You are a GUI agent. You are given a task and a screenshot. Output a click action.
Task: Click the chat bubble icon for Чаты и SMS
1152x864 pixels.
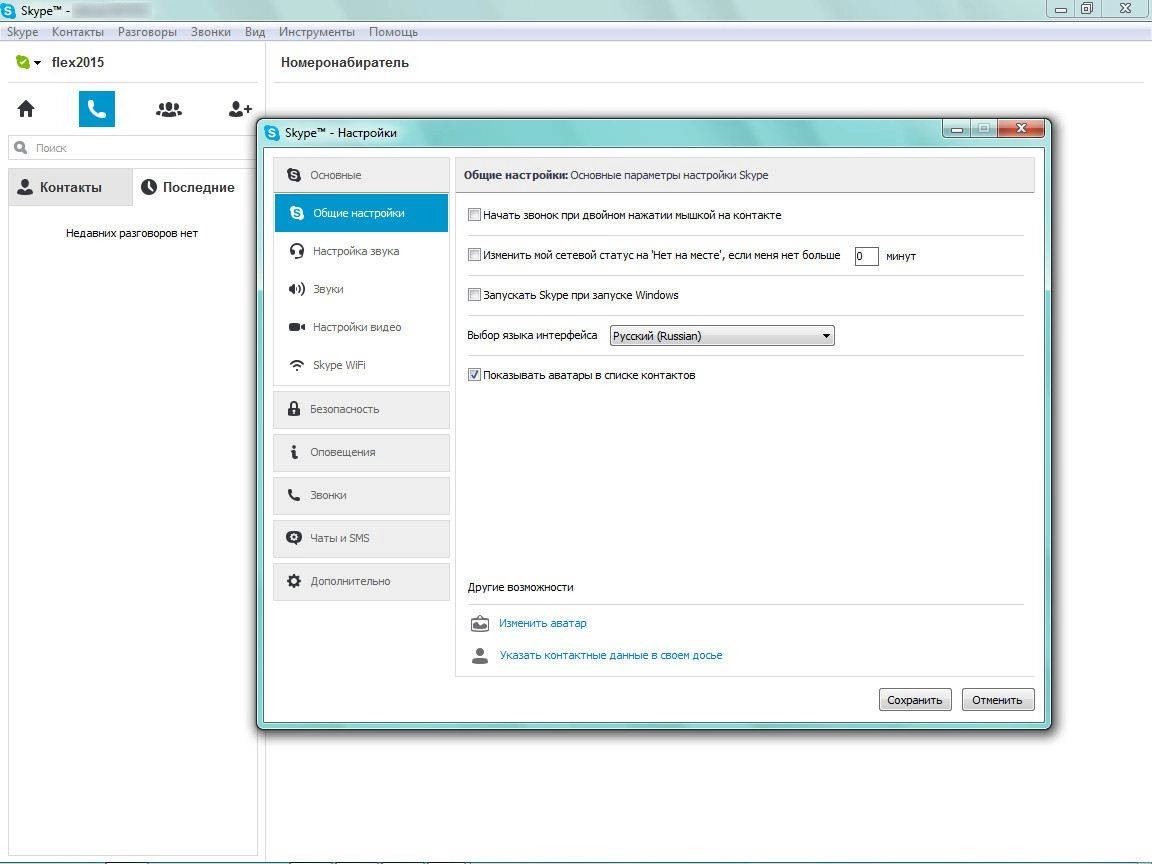[294, 538]
